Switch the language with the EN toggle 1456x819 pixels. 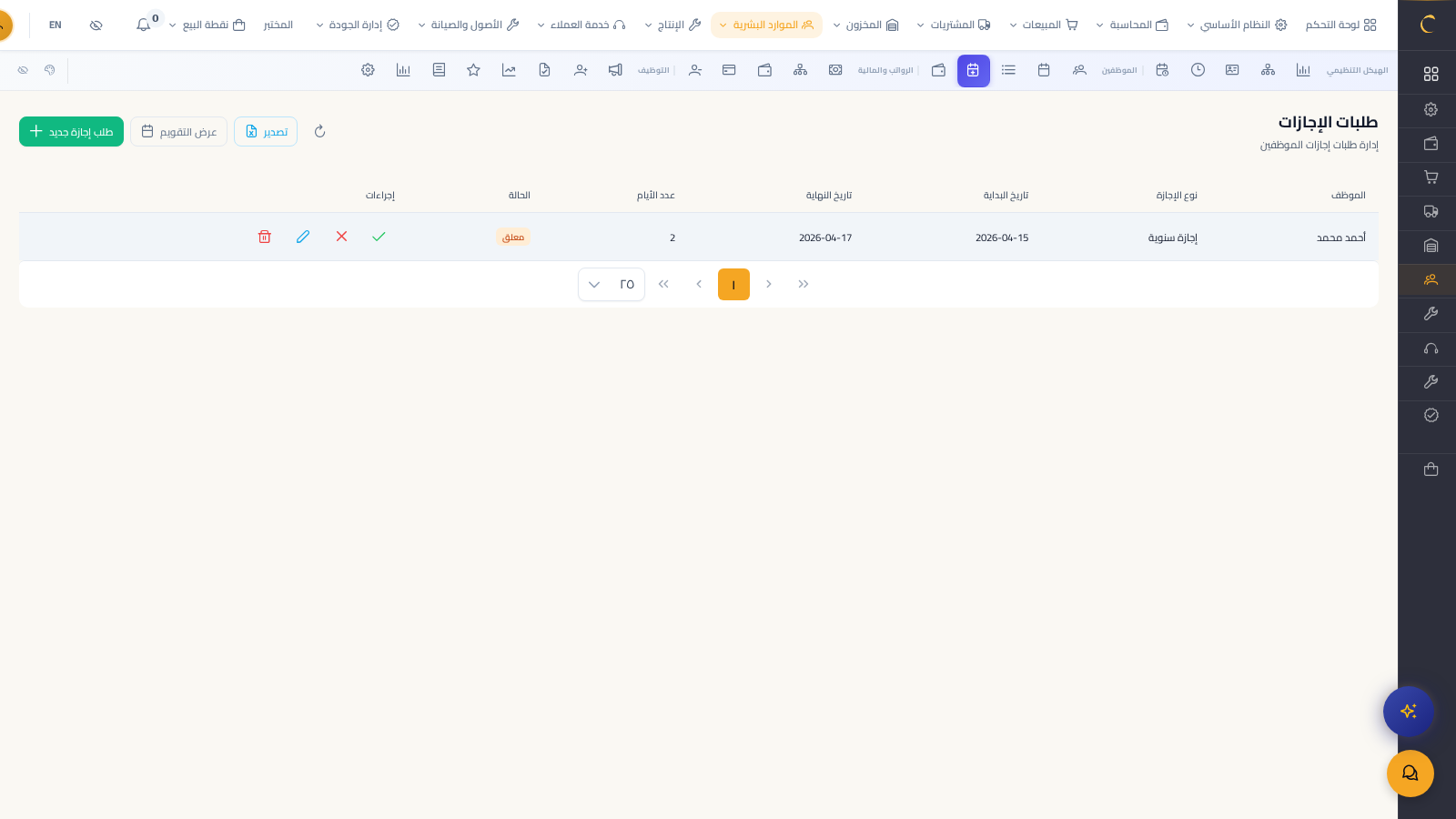click(x=56, y=25)
